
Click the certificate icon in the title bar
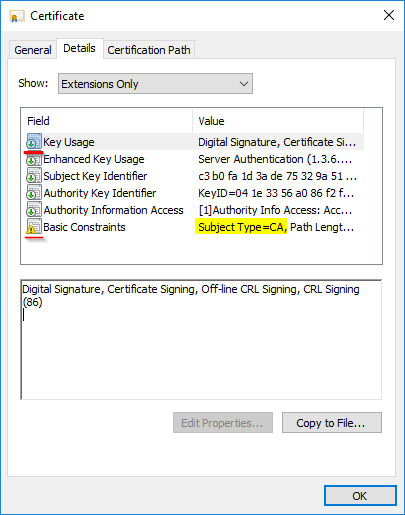coord(17,16)
